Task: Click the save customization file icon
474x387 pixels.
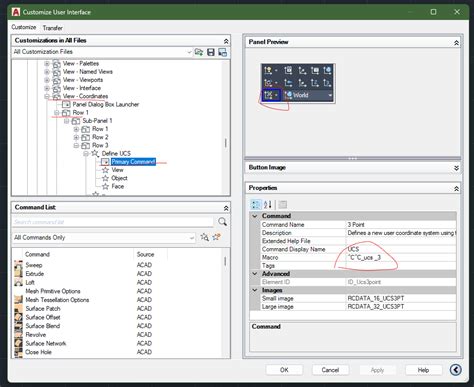Action: (x=211, y=52)
